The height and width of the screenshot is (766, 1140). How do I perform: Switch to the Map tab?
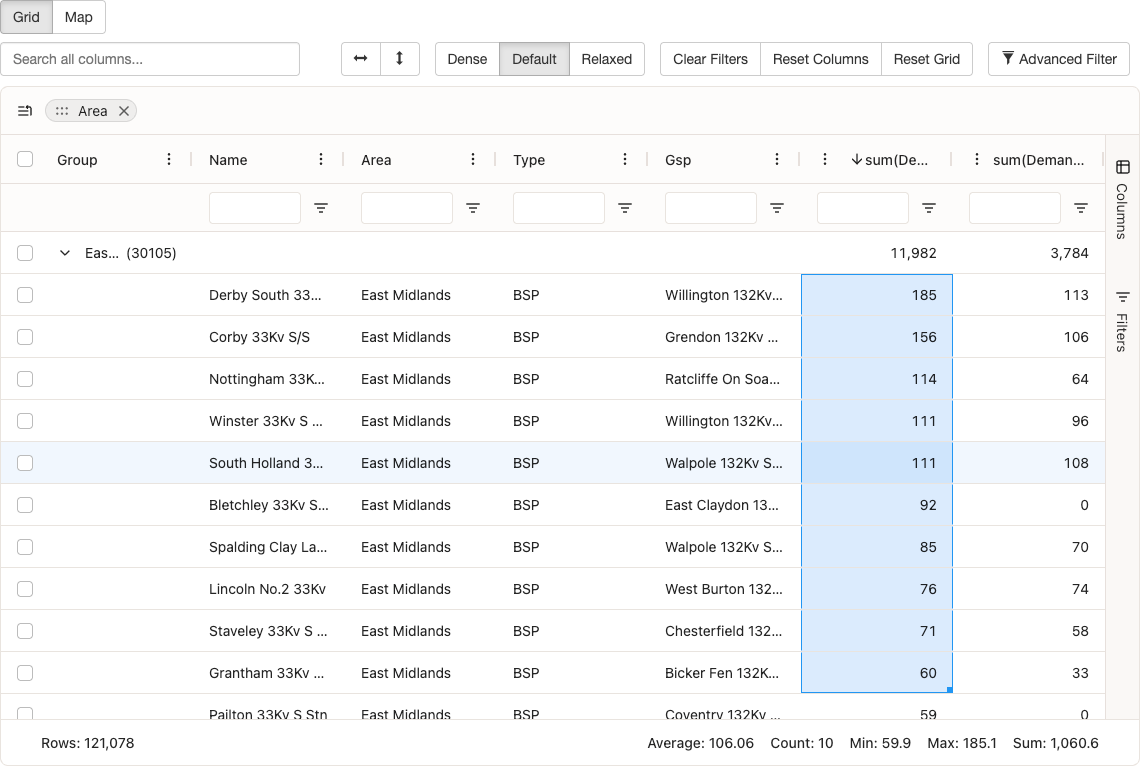(x=78, y=17)
